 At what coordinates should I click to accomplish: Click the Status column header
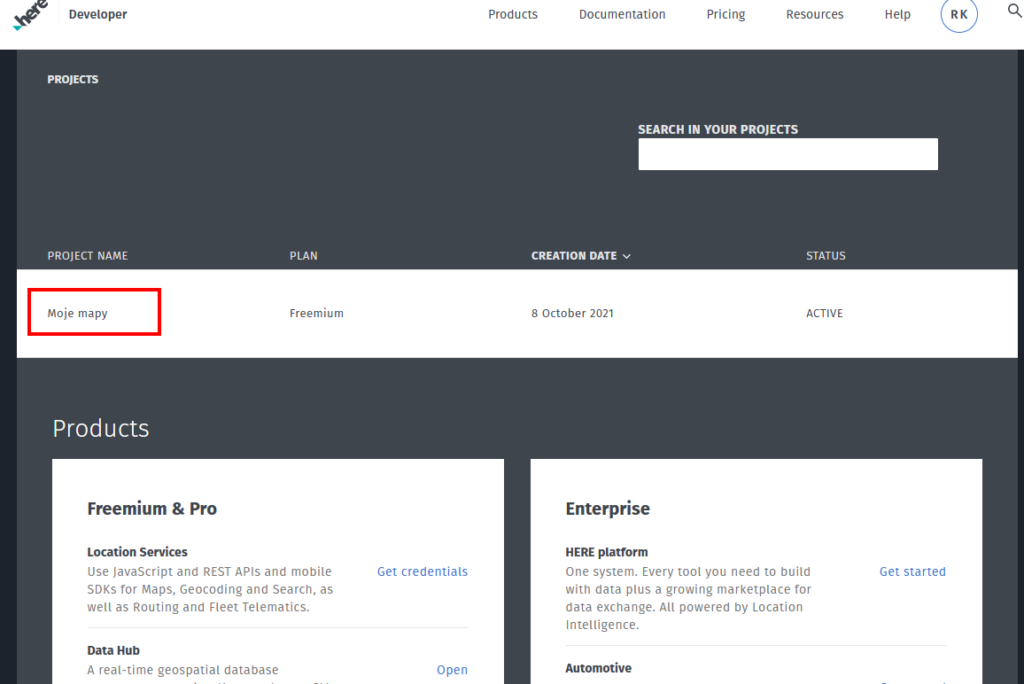(x=825, y=256)
